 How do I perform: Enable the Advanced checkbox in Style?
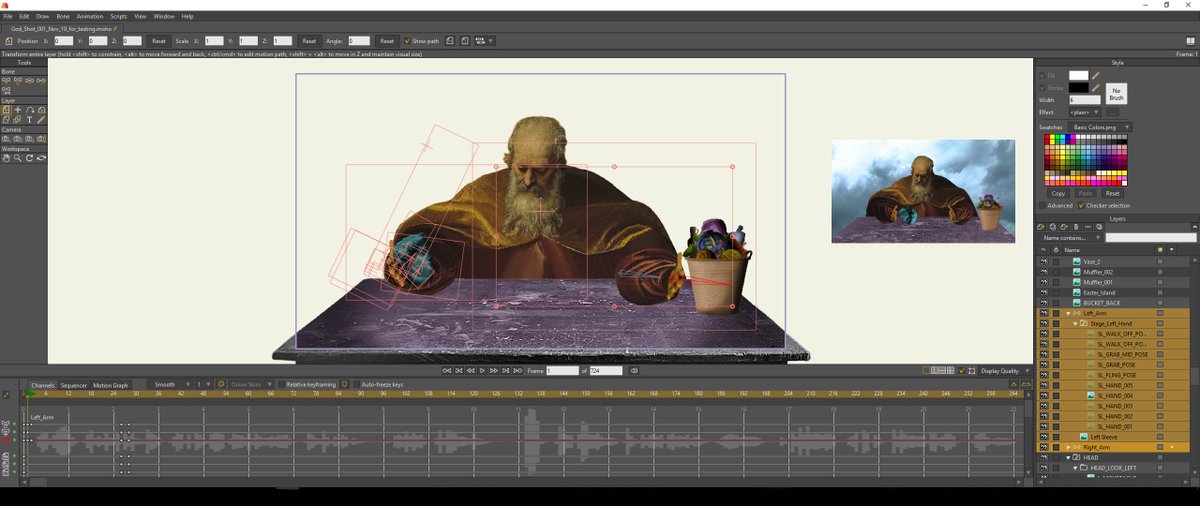point(1042,205)
